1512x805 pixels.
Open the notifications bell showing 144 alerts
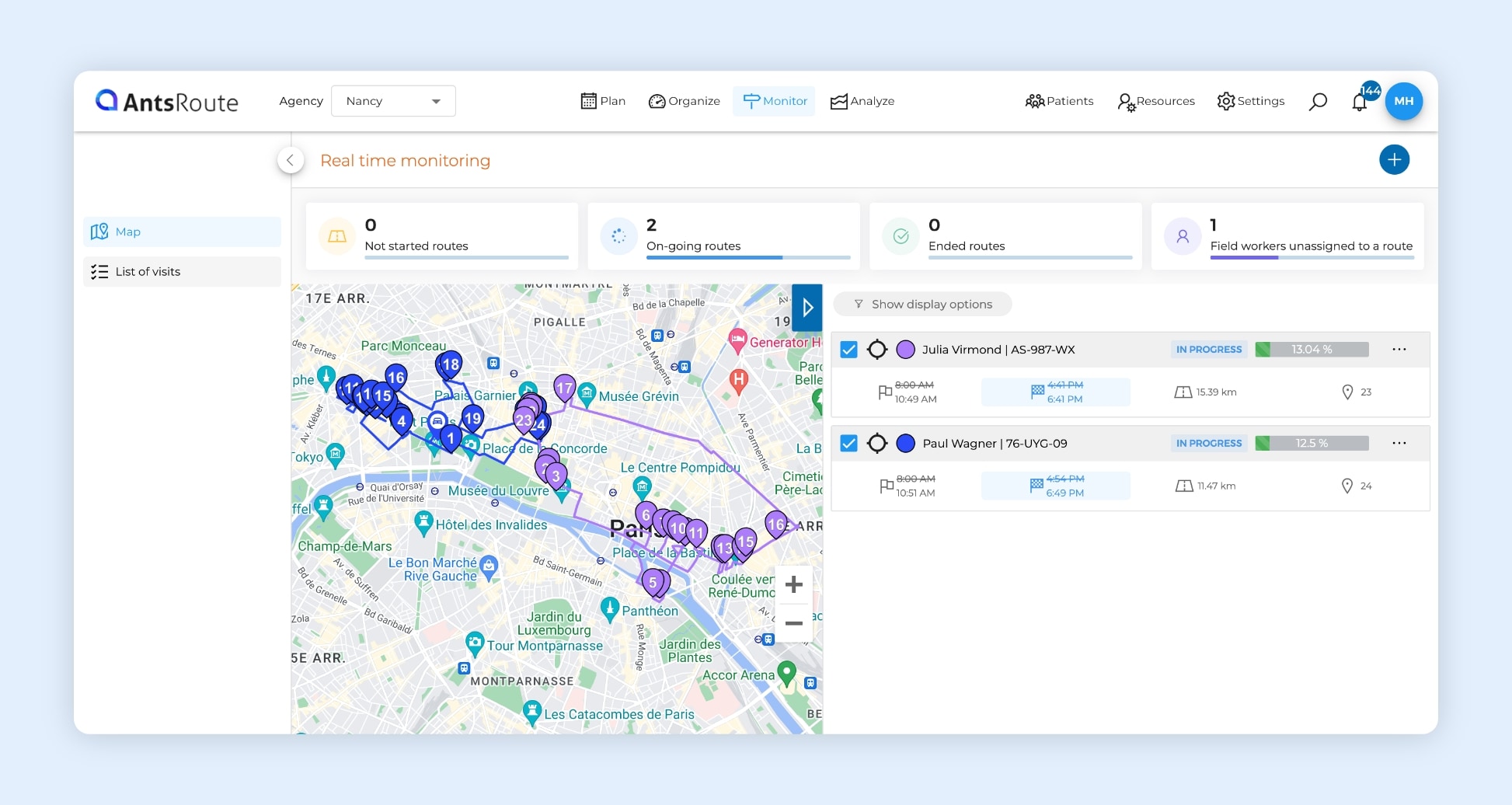tap(1360, 102)
